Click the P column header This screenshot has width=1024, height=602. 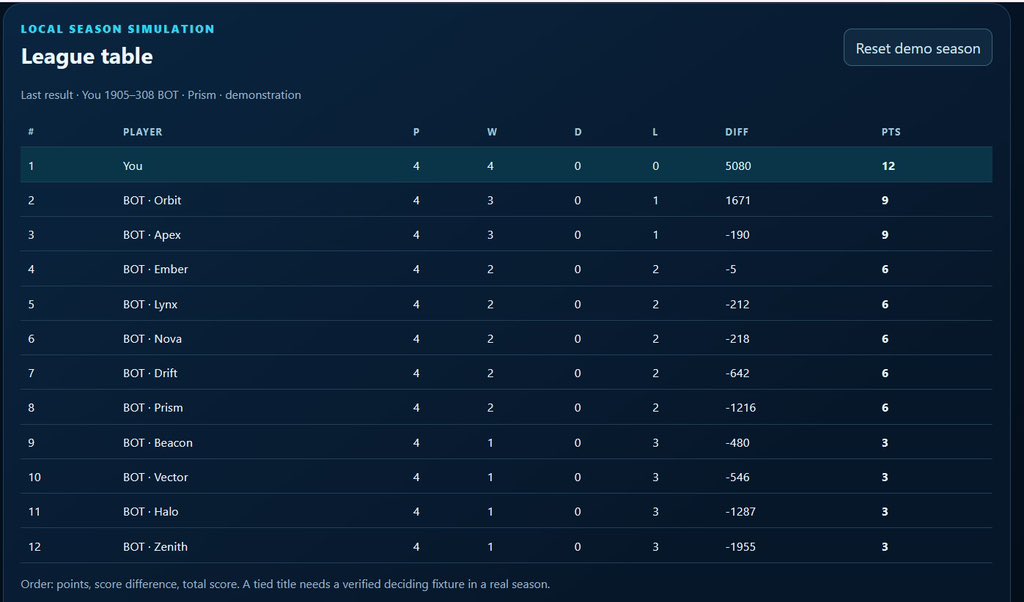click(x=416, y=132)
